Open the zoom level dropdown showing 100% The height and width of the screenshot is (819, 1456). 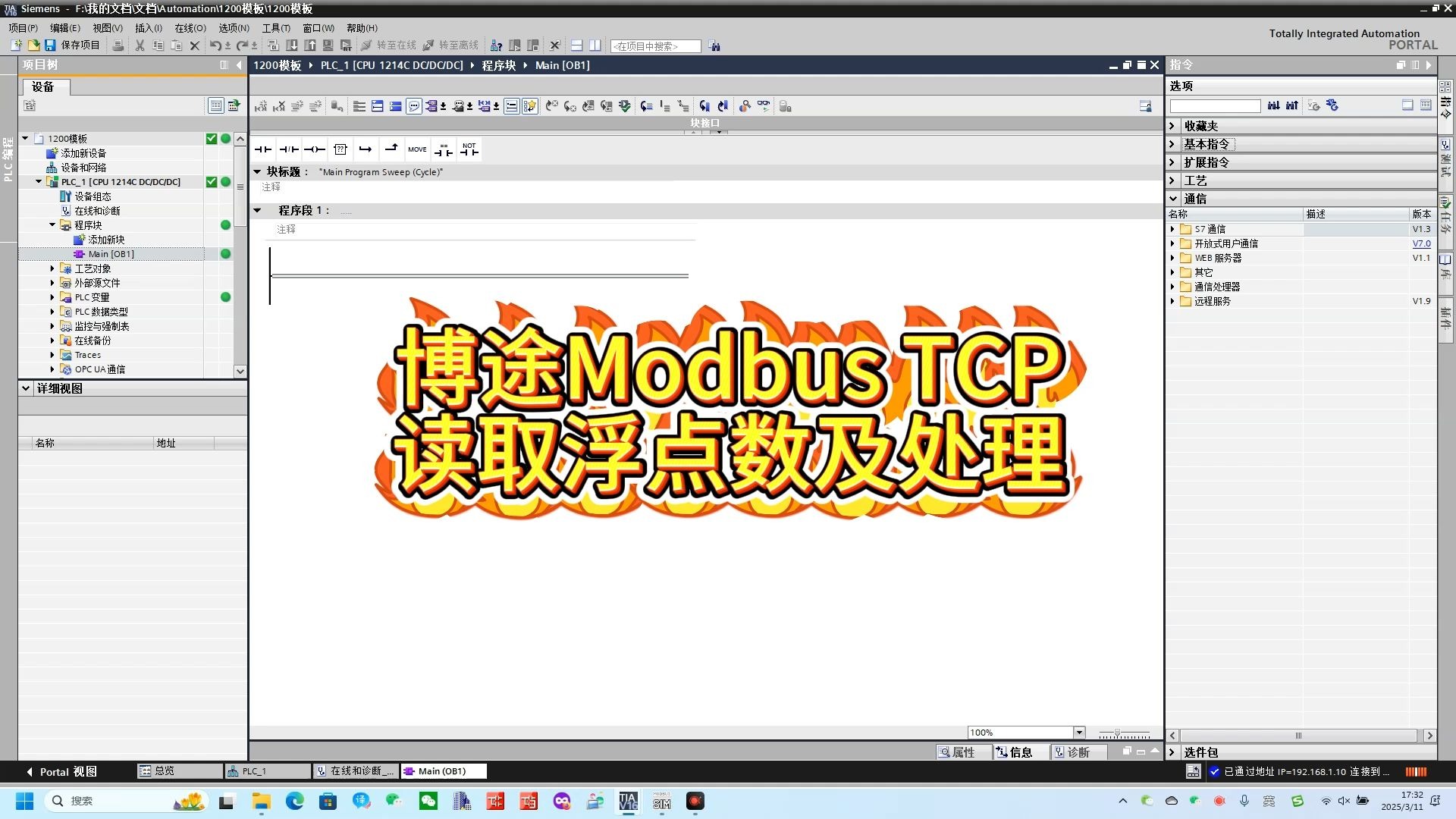coord(1080,732)
